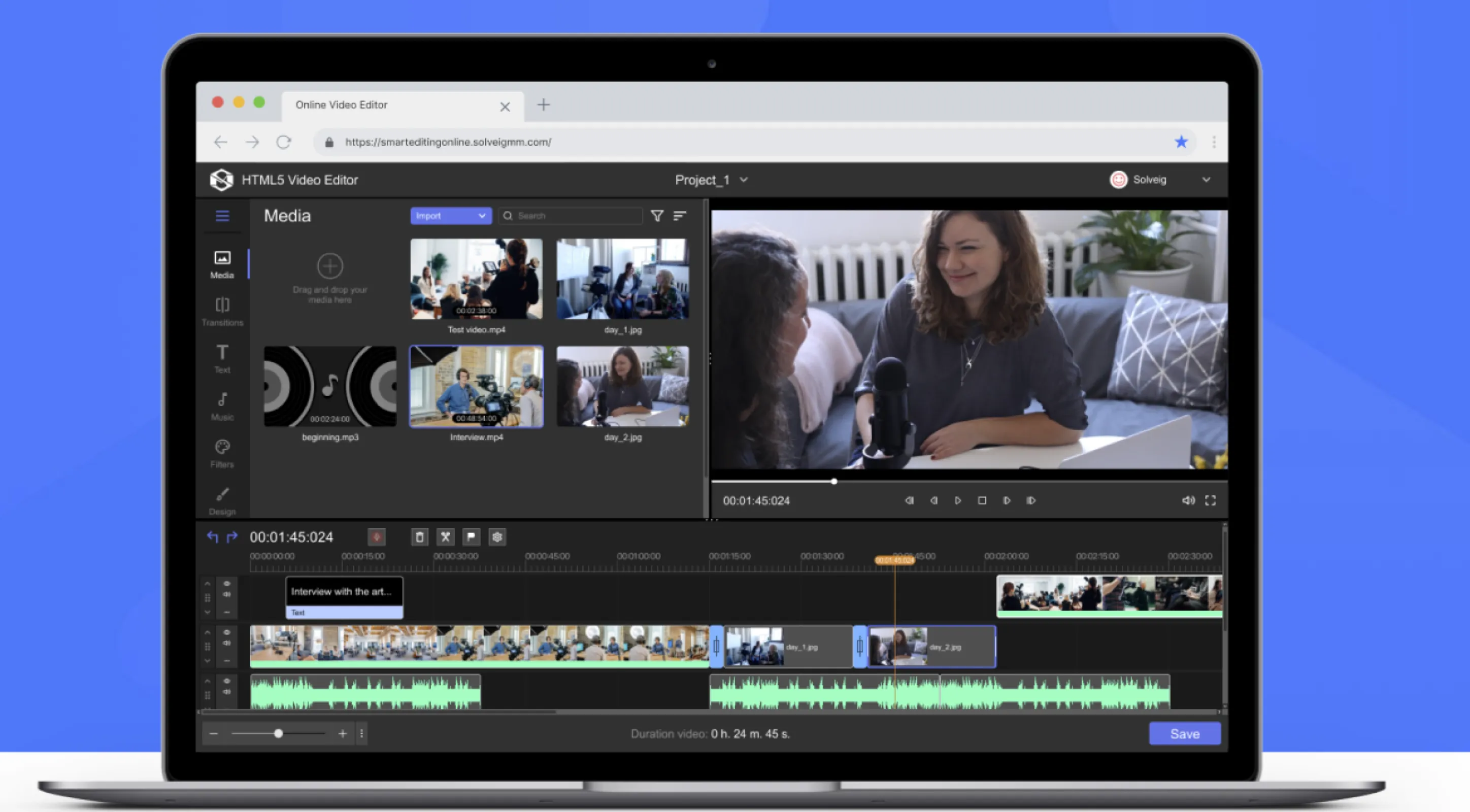Click the sort media list icon
This screenshot has width=1470, height=812.
(679, 216)
